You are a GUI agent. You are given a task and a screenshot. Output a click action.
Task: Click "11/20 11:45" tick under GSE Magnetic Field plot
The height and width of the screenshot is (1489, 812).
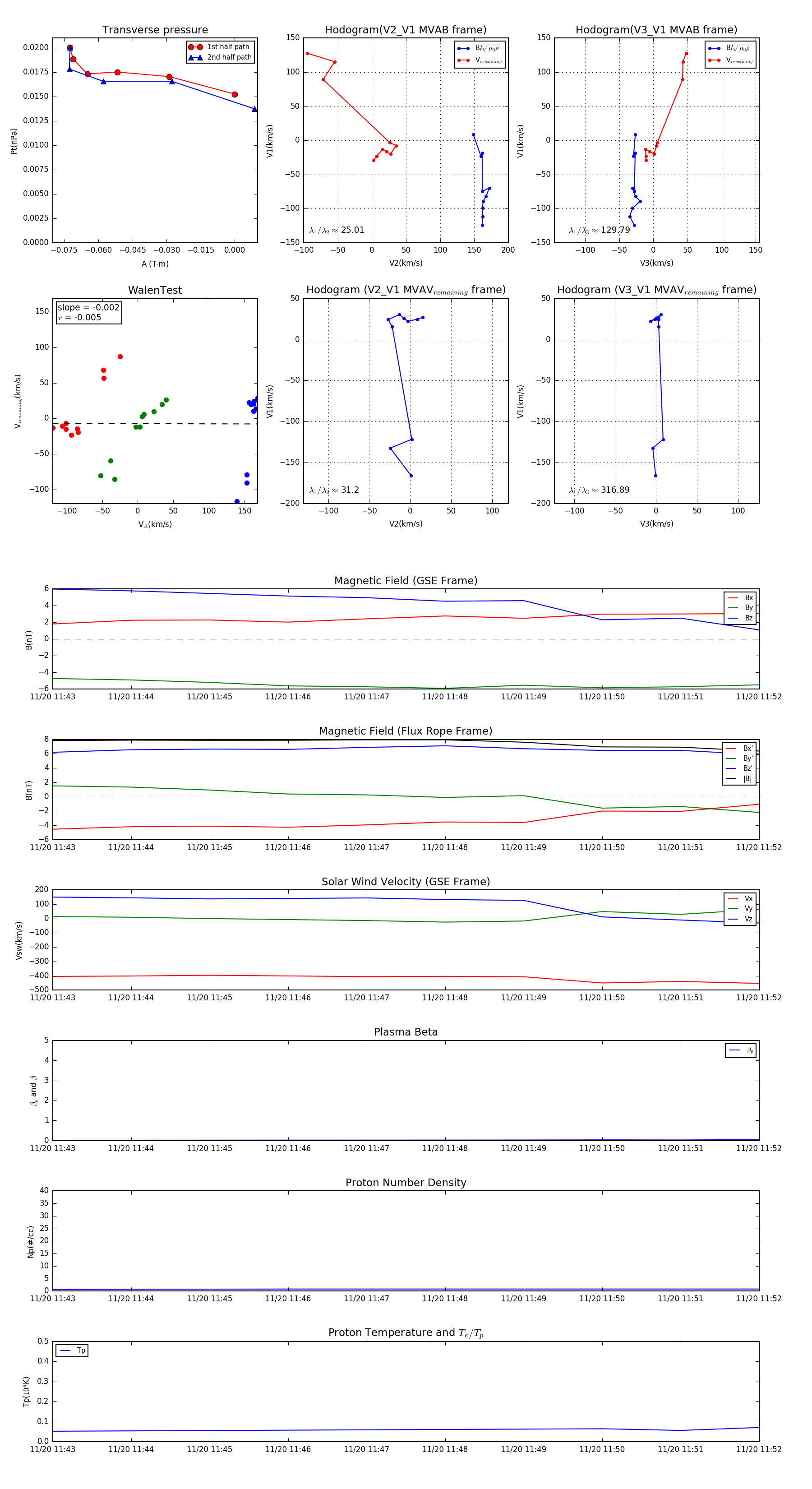pos(209,697)
